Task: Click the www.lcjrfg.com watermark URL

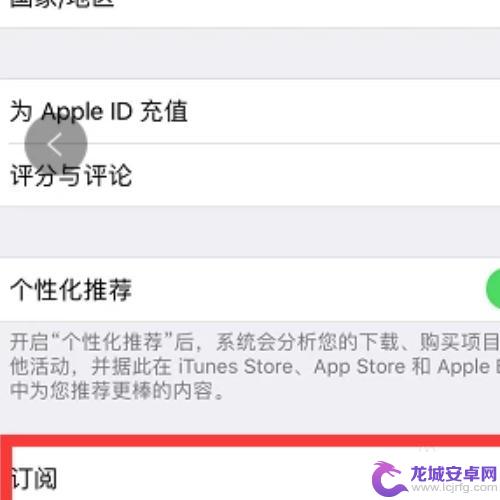Action: (x=454, y=488)
